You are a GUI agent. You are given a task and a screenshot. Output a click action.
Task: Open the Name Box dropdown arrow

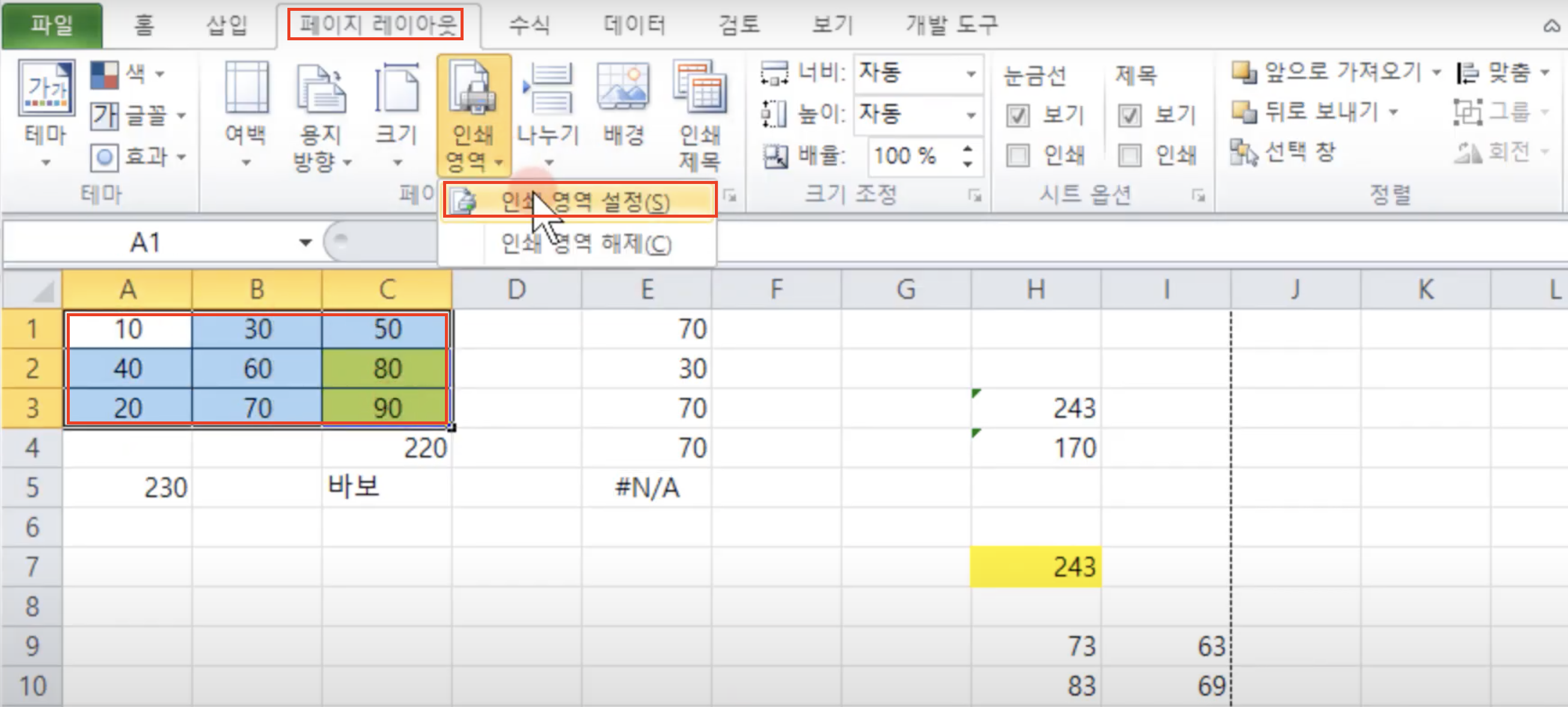coord(305,243)
